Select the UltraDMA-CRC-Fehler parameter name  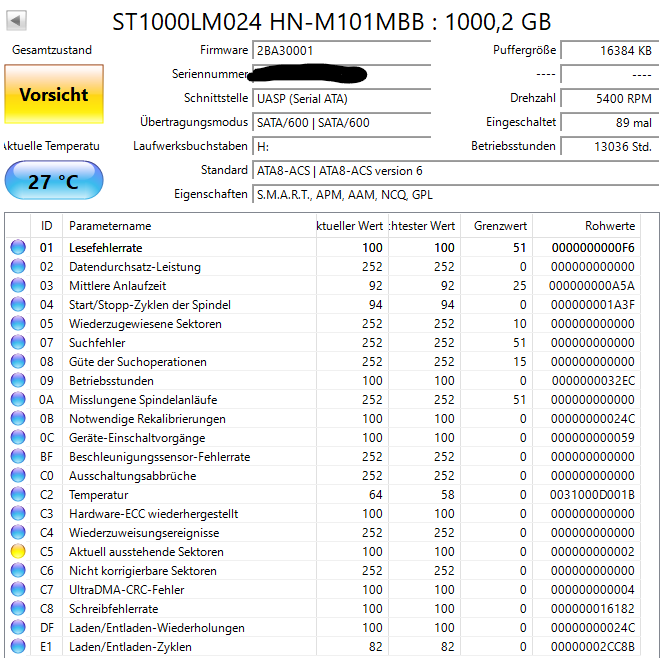click(x=126, y=590)
